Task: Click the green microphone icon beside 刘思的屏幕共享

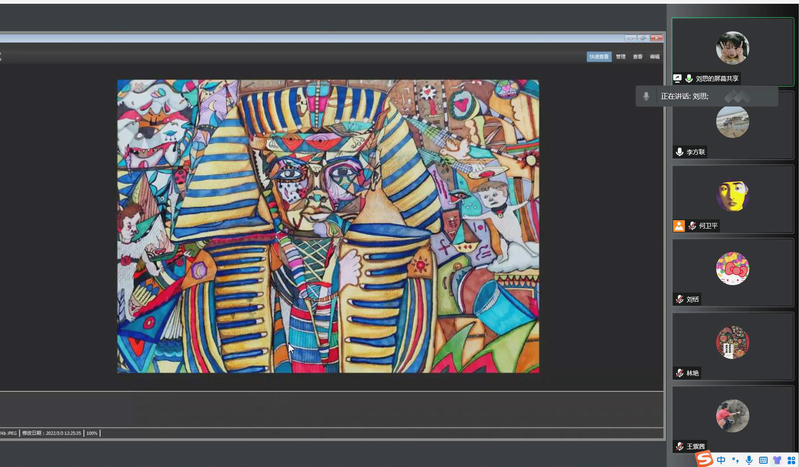Action: (x=689, y=79)
